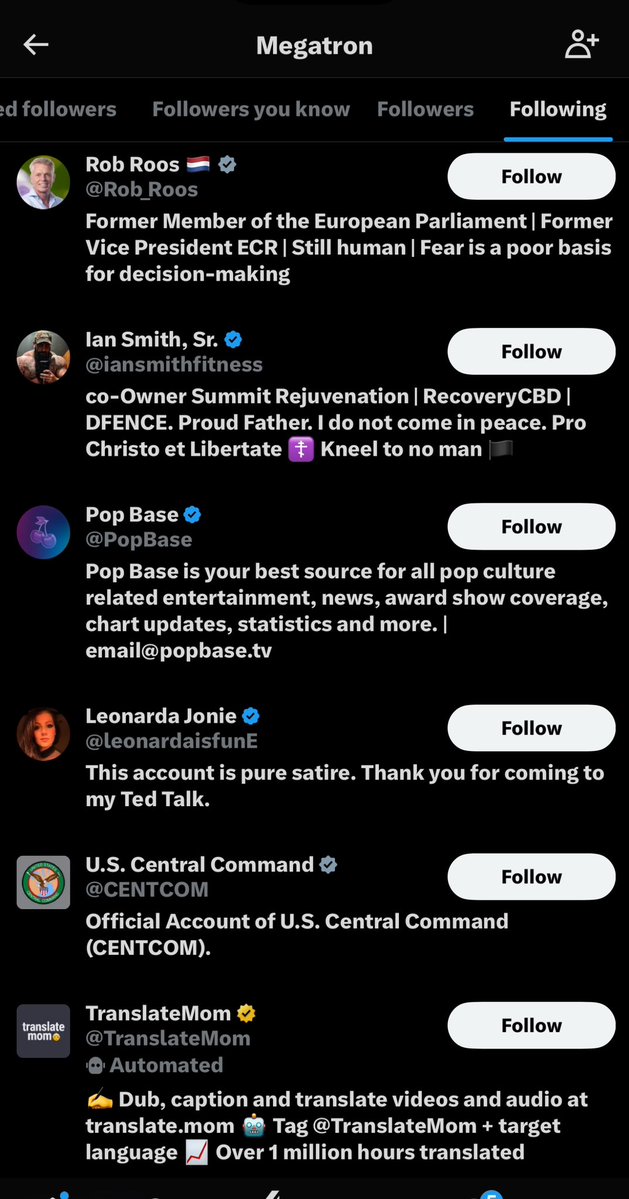Open Rob Roos profile picture
The width and height of the screenshot is (629, 1199).
click(44, 183)
